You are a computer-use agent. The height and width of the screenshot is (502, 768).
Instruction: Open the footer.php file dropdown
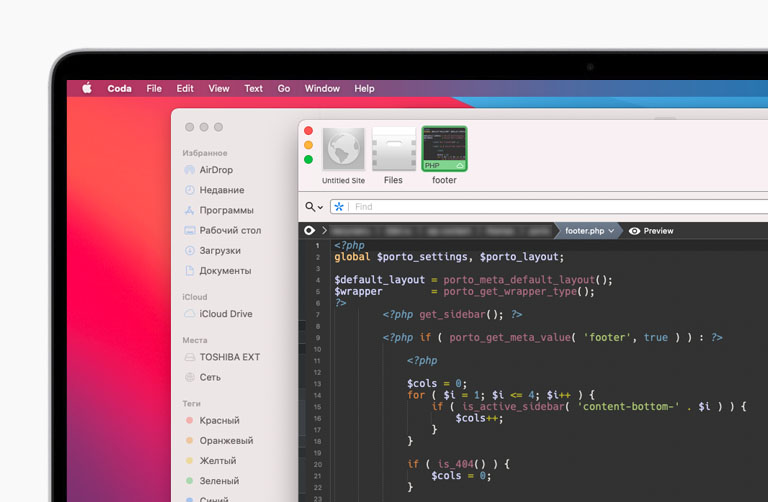pos(589,231)
